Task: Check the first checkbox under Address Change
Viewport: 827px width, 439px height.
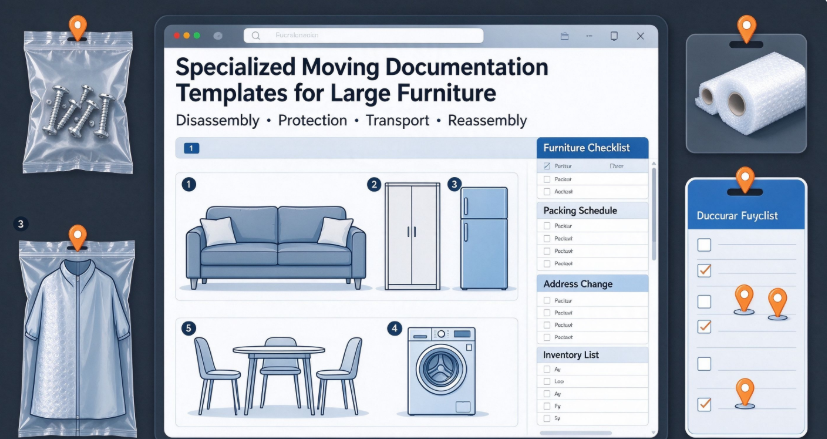Action: (547, 300)
